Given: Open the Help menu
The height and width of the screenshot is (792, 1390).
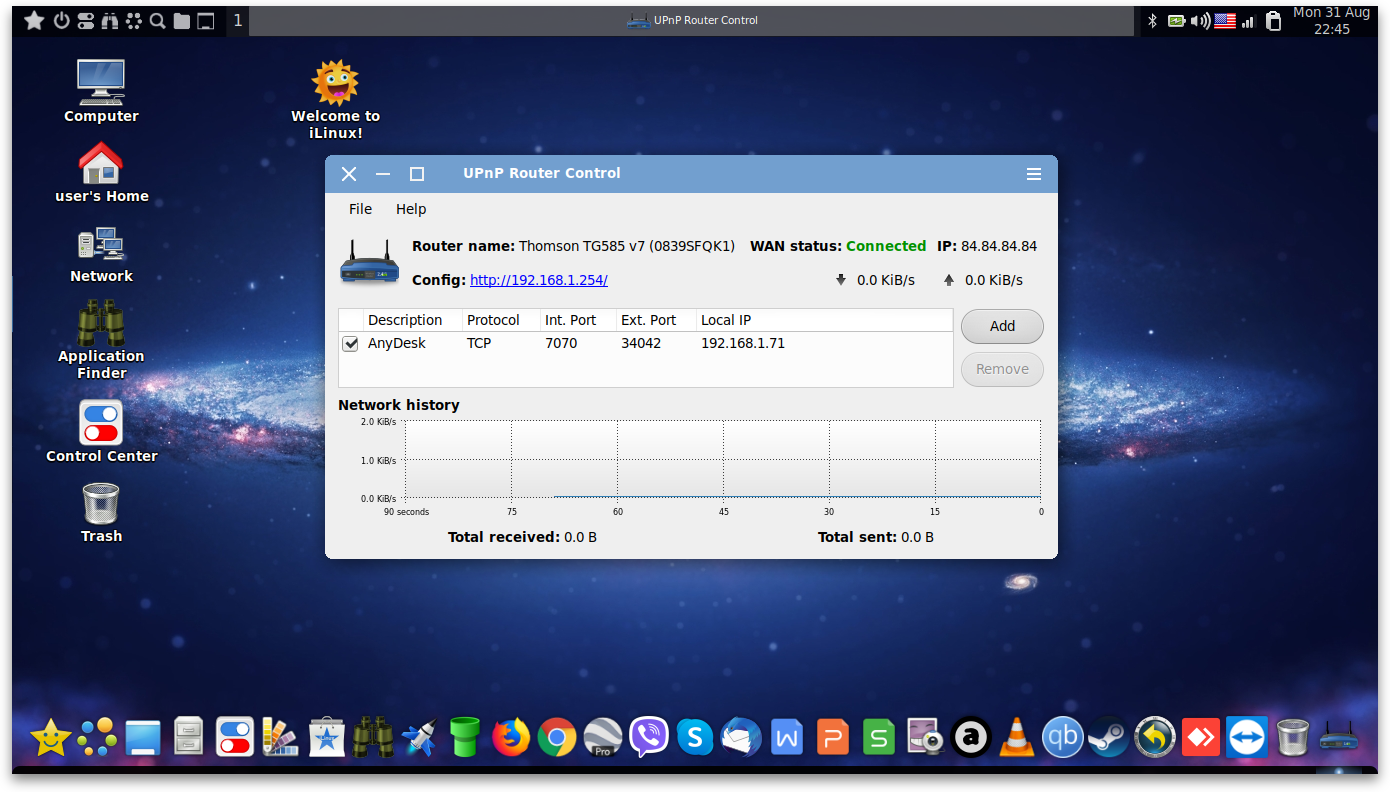Looking at the screenshot, I should point(411,209).
